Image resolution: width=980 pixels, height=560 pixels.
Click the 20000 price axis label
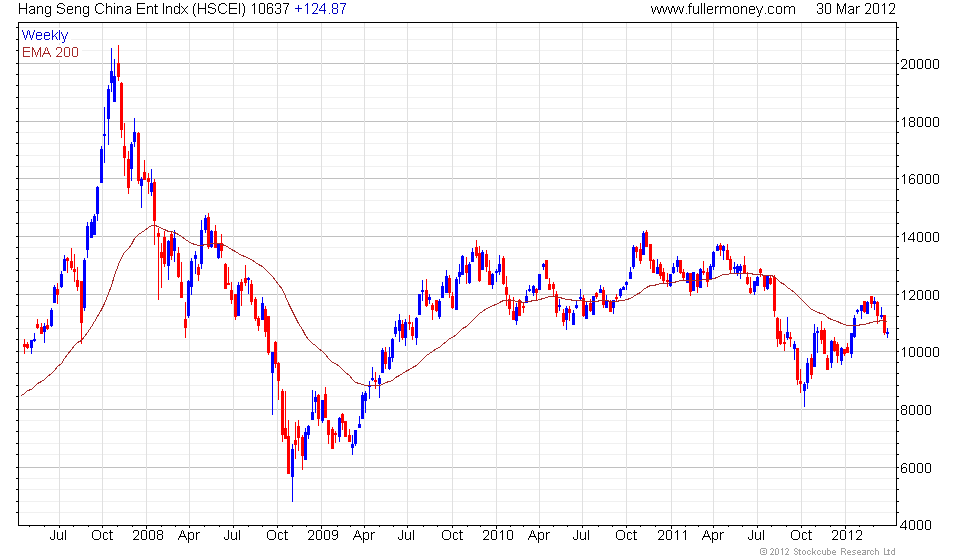[x=919, y=64]
